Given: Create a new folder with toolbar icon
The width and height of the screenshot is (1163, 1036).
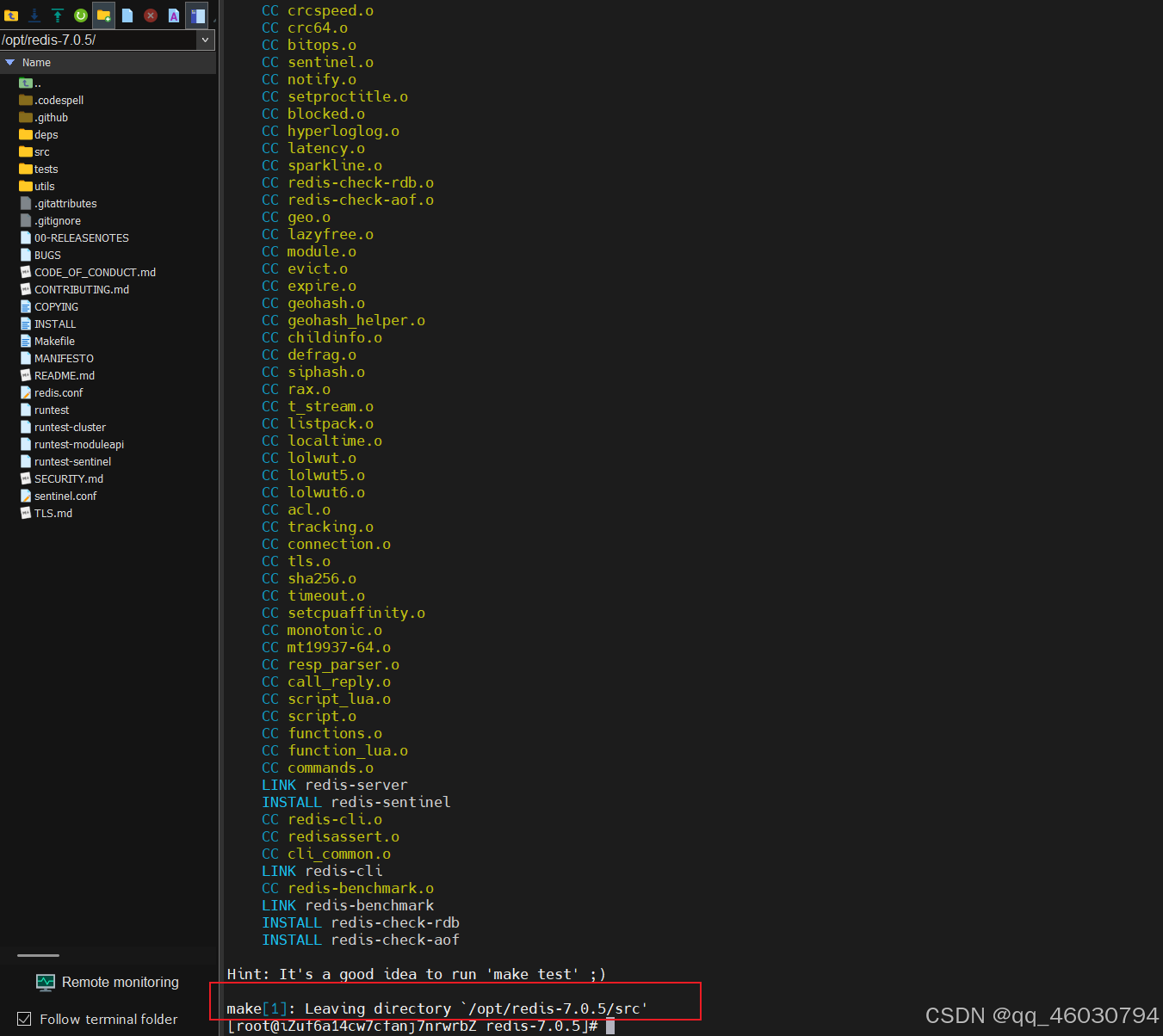Looking at the screenshot, I should 104,15.
